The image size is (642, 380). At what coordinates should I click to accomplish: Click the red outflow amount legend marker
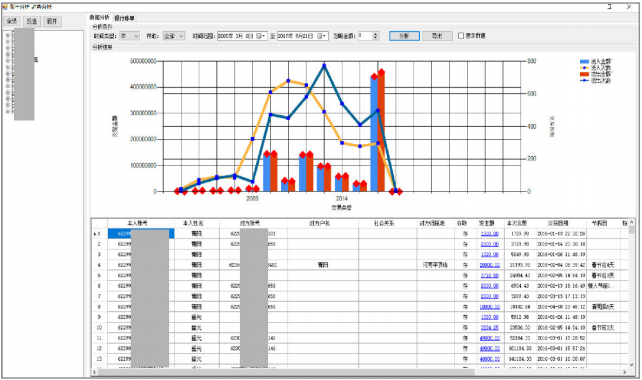coord(584,74)
